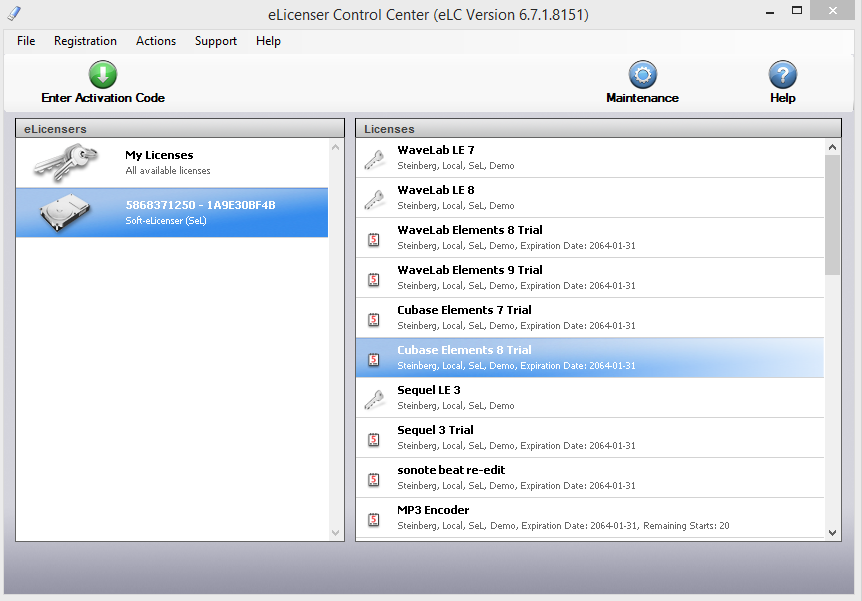Viewport: 862px width, 601px height.
Task: Click the key icon beside WaveLab LE 7
Action: click(x=374, y=159)
